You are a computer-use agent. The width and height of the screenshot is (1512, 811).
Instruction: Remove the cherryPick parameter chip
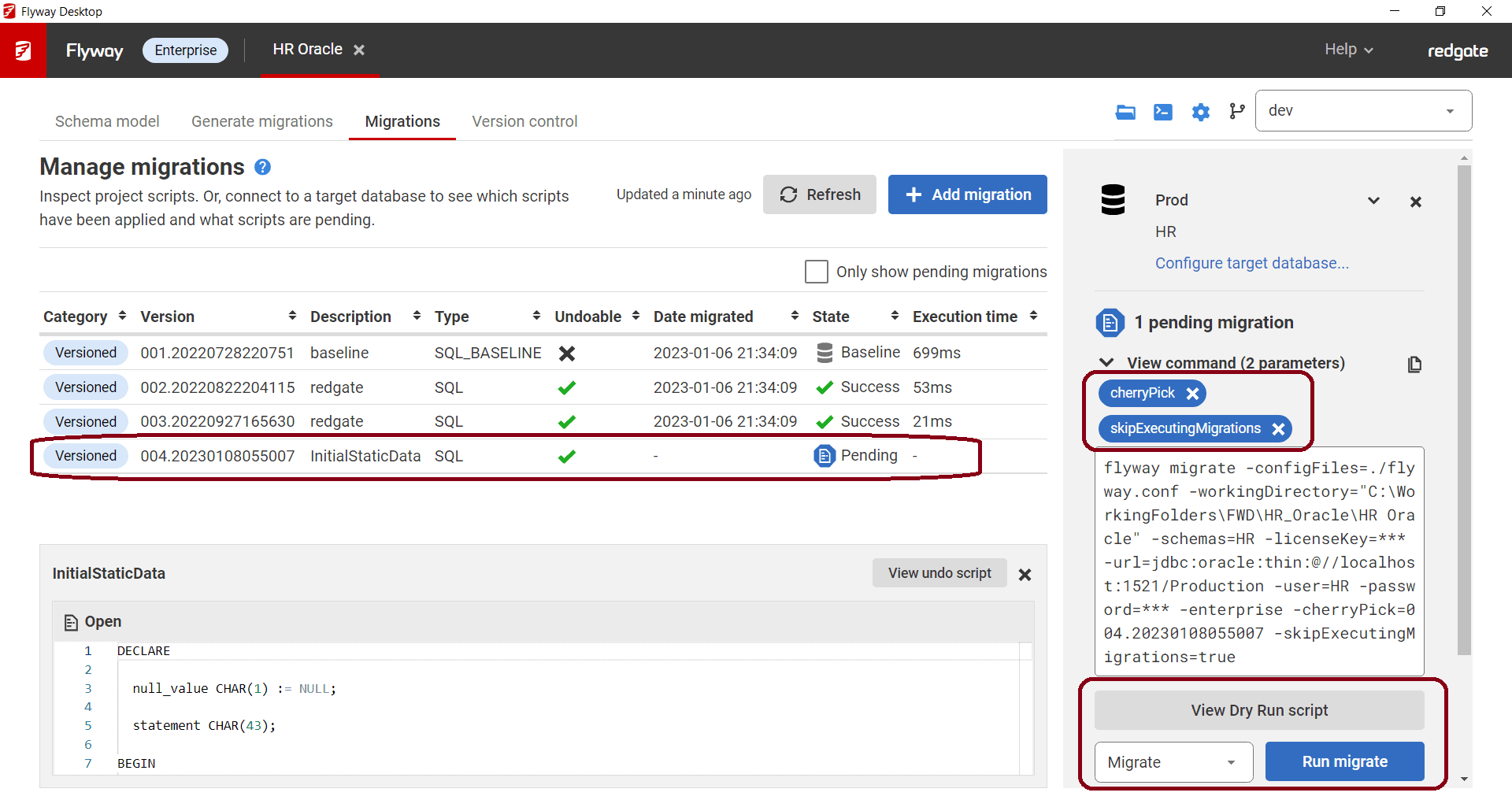click(1194, 393)
